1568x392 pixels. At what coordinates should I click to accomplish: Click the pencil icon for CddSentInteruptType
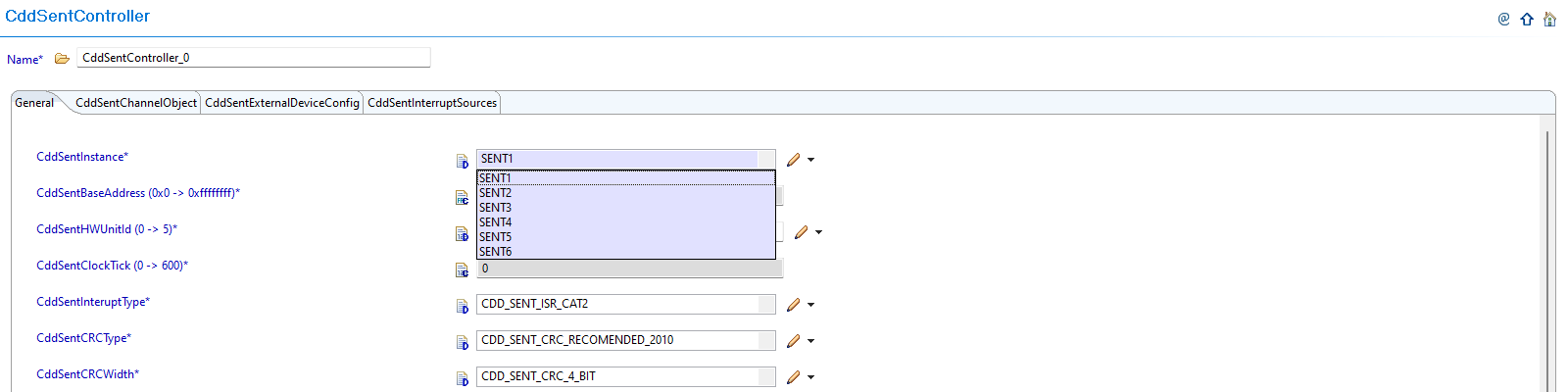click(x=794, y=305)
